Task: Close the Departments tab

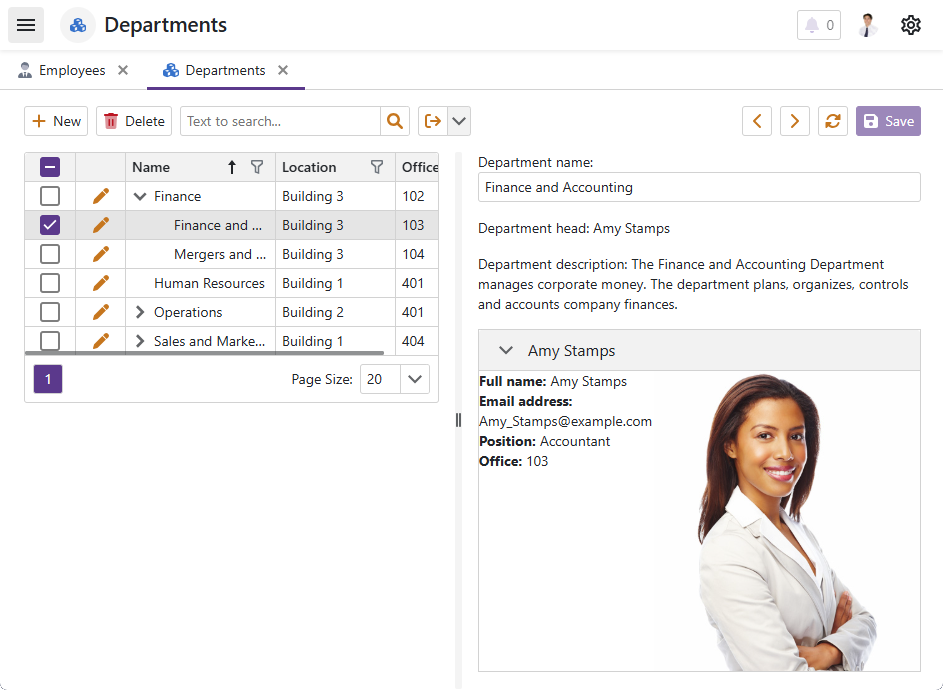Action: point(283,70)
